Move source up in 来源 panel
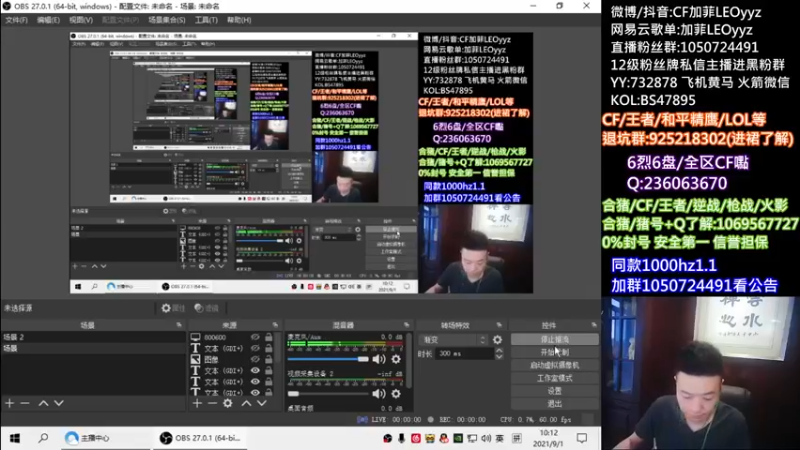The height and width of the screenshot is (450, 800). click(246, 403)
